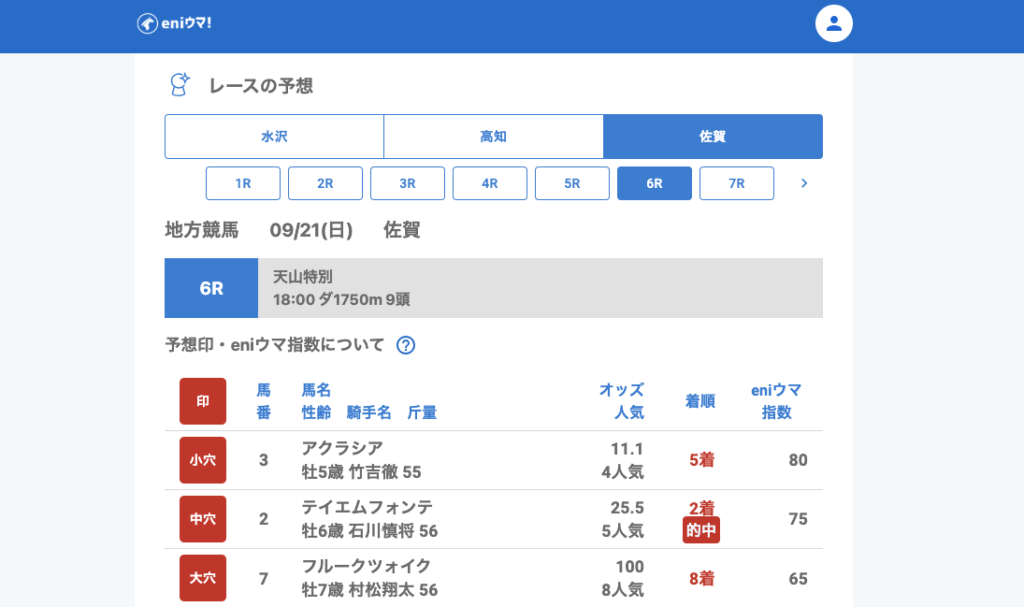Image resolution: width=1024 pixels, height=607 pixels.
Task: Switch to the 水沢 racetrack tab
Action: [274, 136]
